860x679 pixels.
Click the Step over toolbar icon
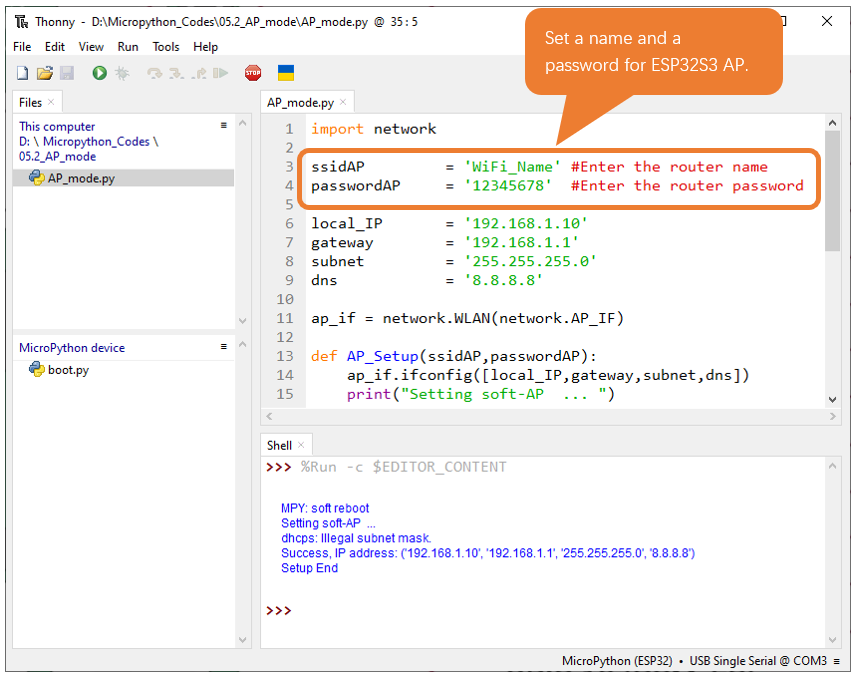155,73
